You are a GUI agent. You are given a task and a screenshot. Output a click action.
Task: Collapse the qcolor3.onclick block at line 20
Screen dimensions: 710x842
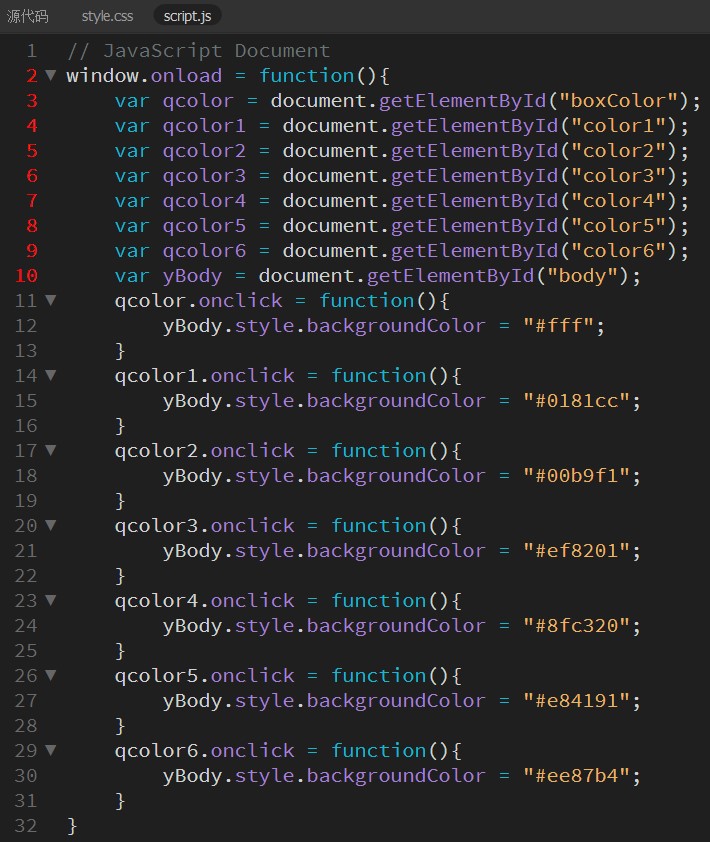click(x=50, y=525)
